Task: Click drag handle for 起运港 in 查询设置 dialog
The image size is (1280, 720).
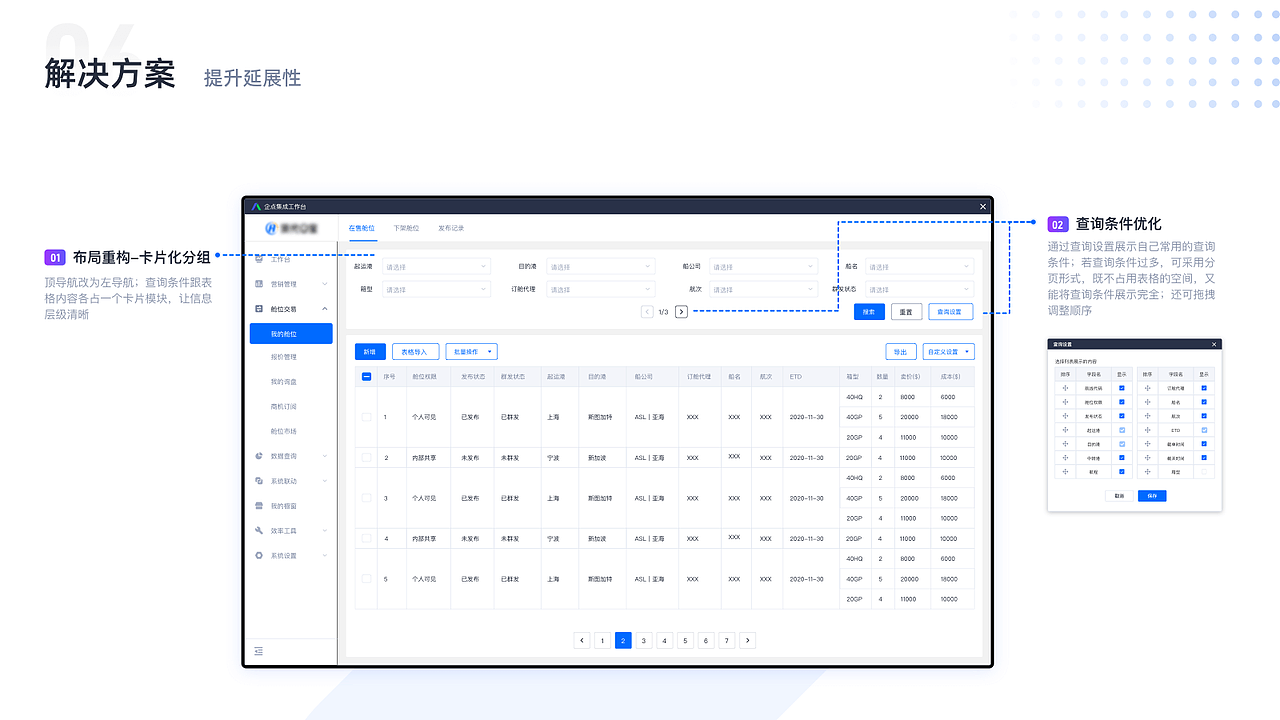Action: pyautogui.click(x=1065, y=430)
